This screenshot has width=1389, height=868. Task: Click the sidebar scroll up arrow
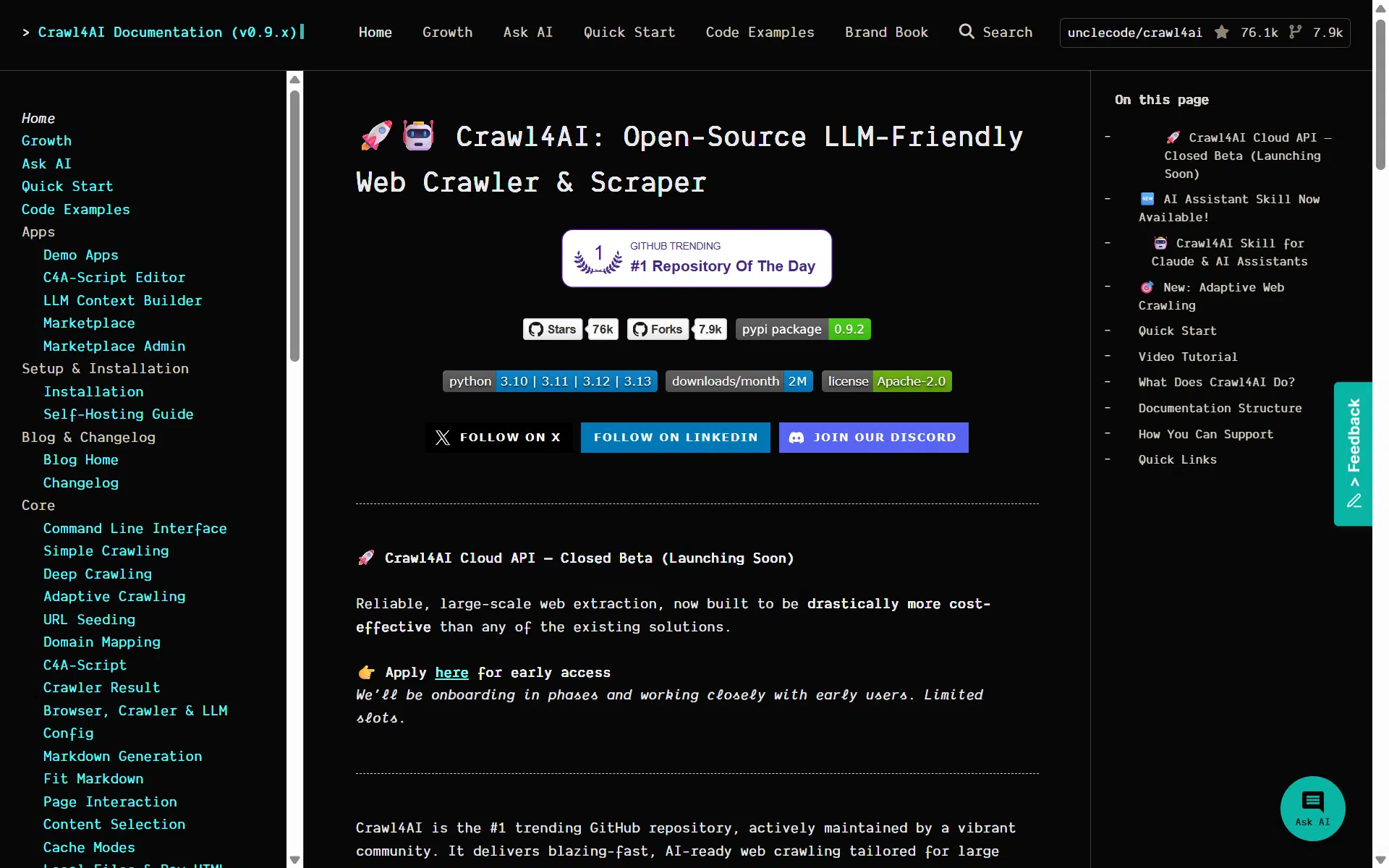click(294, 79)
